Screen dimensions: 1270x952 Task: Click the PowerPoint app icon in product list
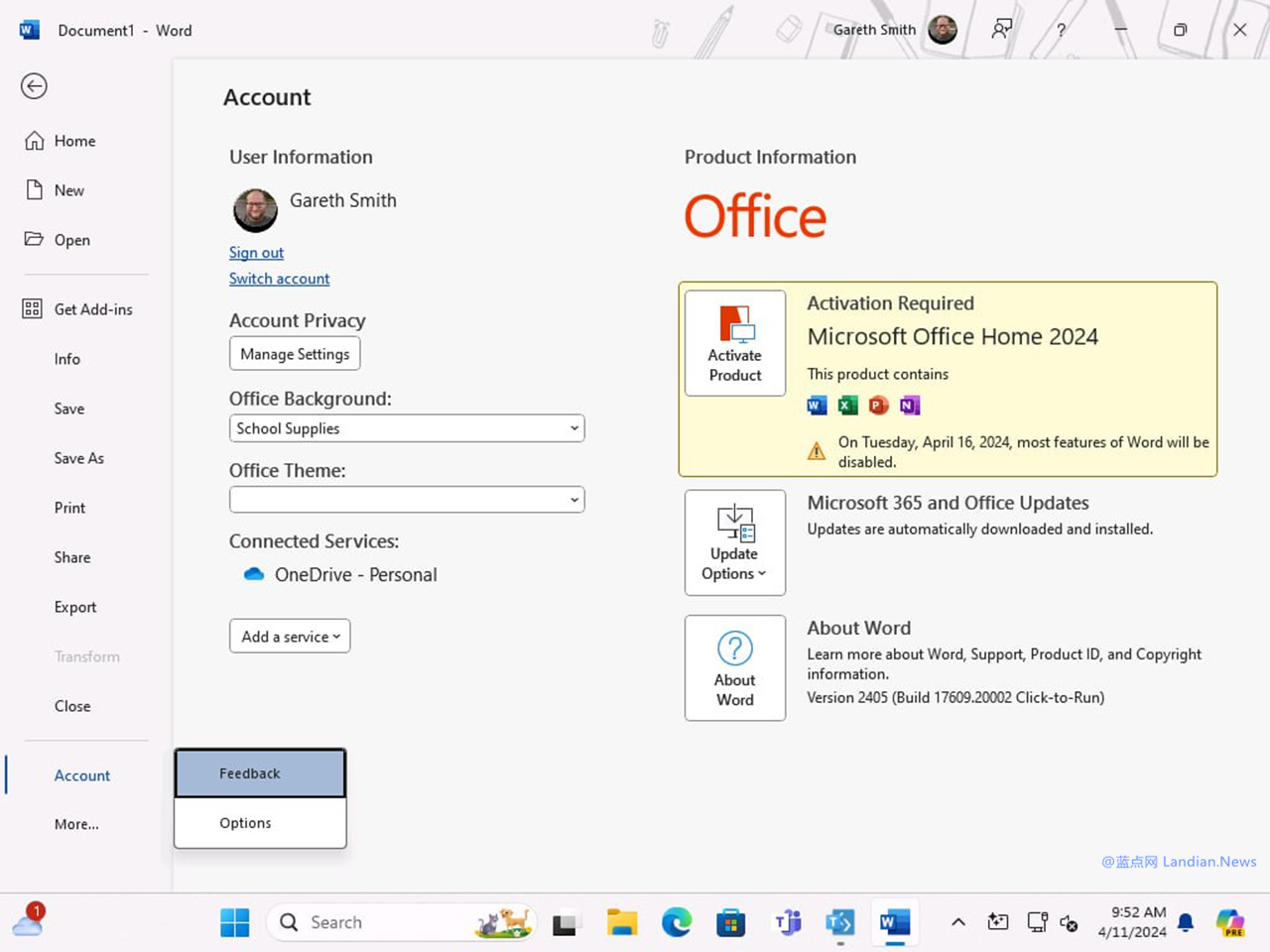(878, 405)
